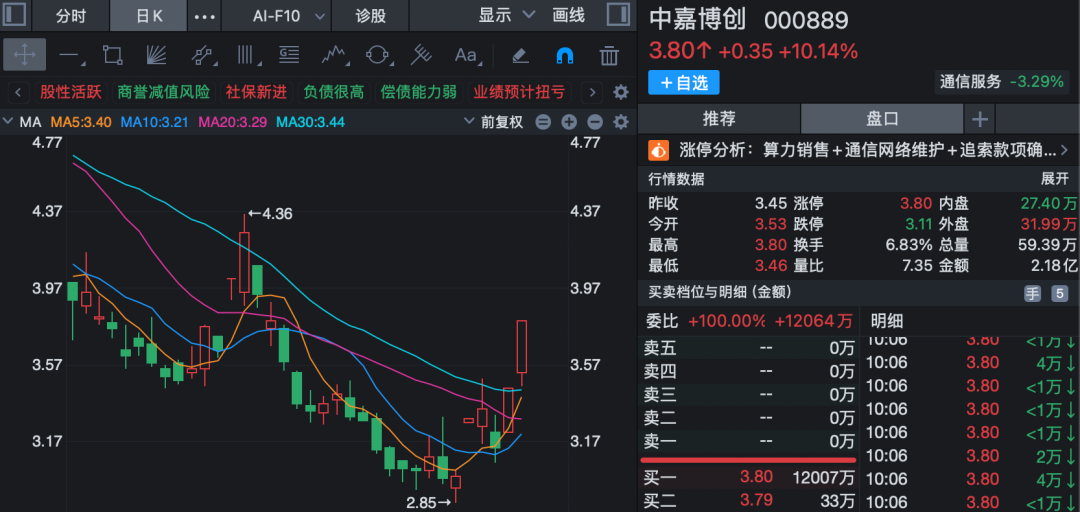Click the 买二 price 3.79
The image size is (1080, 512).
(x=756, y=500)
